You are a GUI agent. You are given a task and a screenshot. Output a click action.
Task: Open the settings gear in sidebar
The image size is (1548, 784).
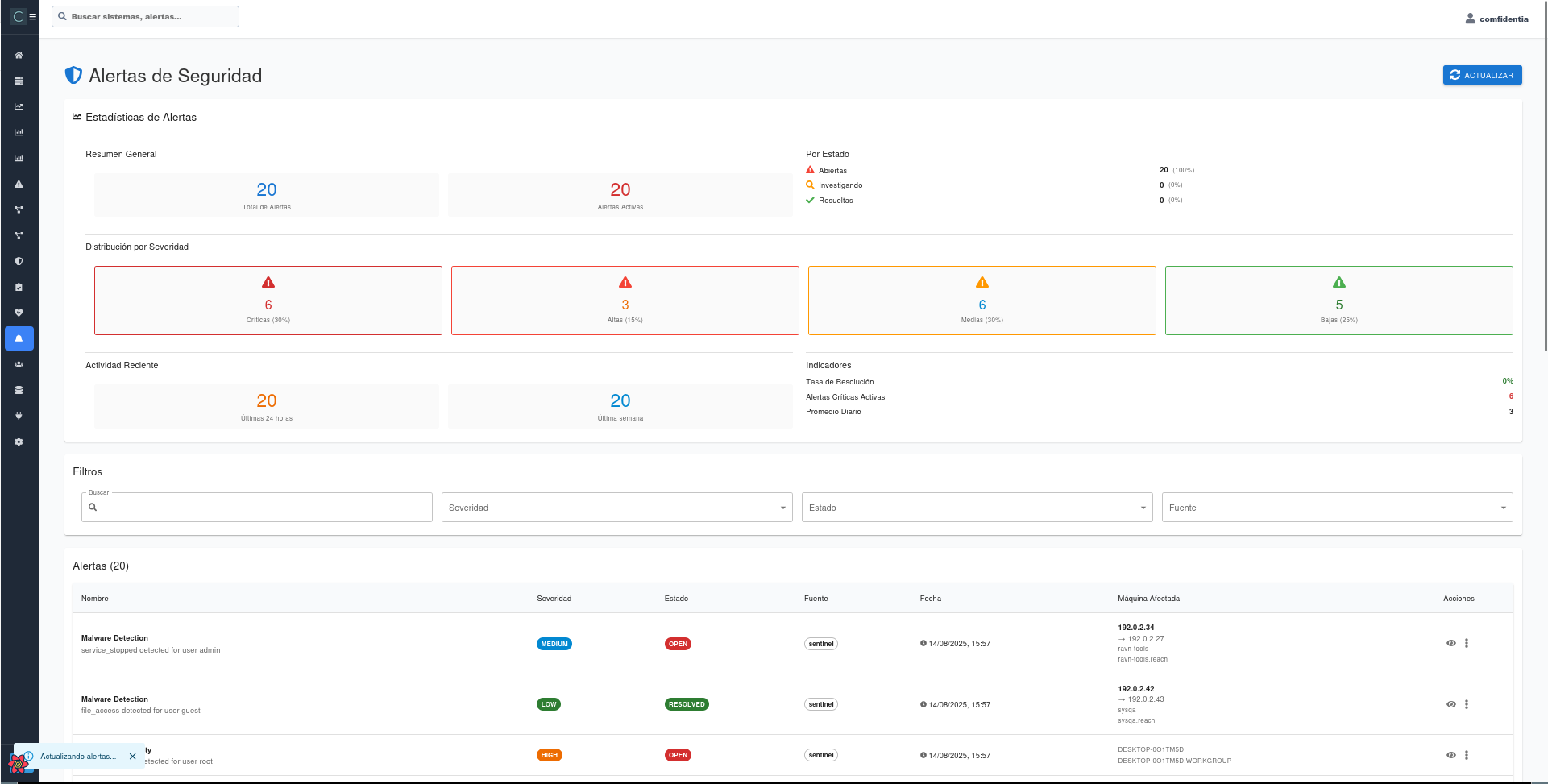[19, 442]
